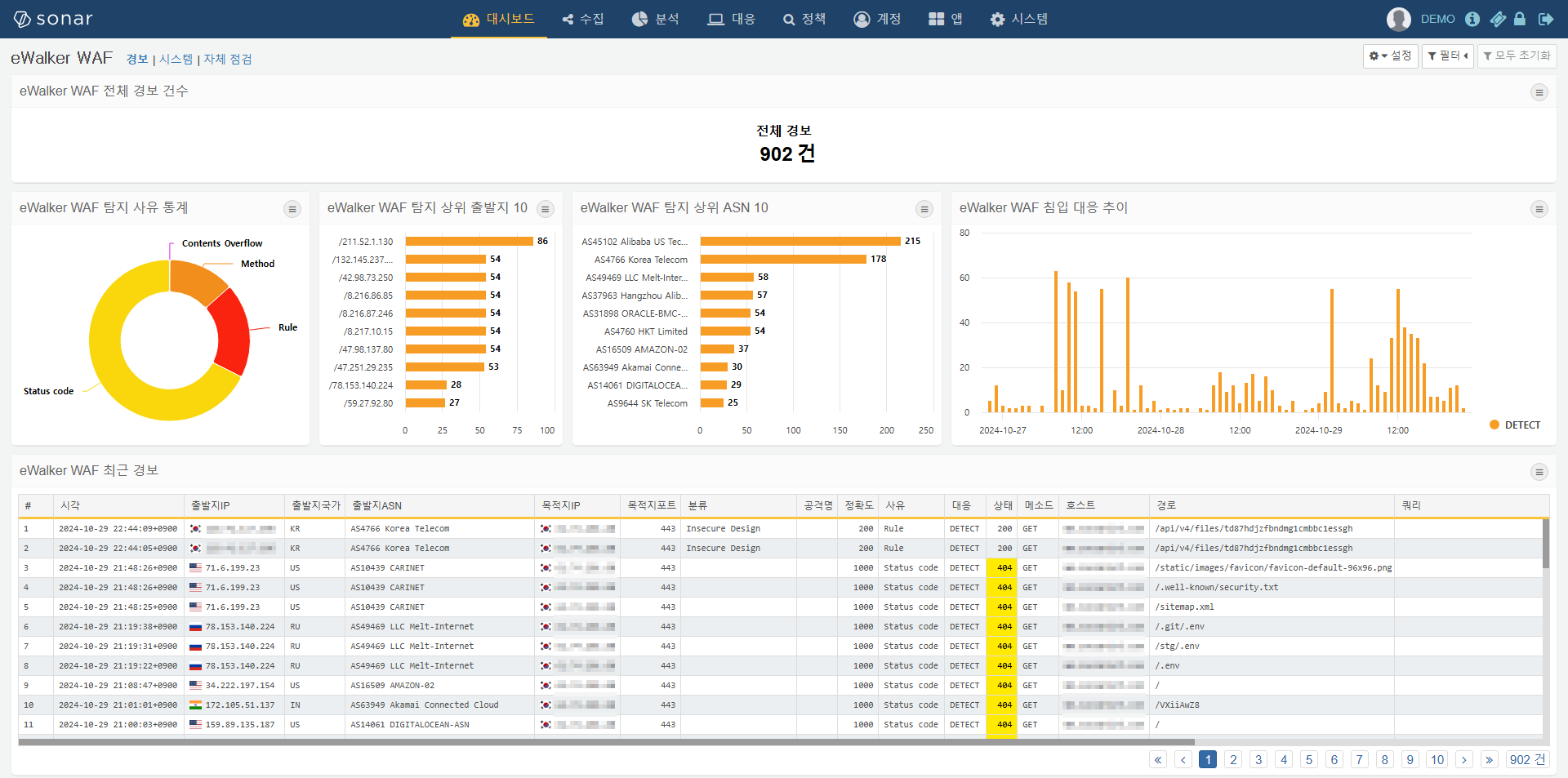Open the 대응 response menu
The height and width of the screenshot is (778, 1568).
(731, 19)
